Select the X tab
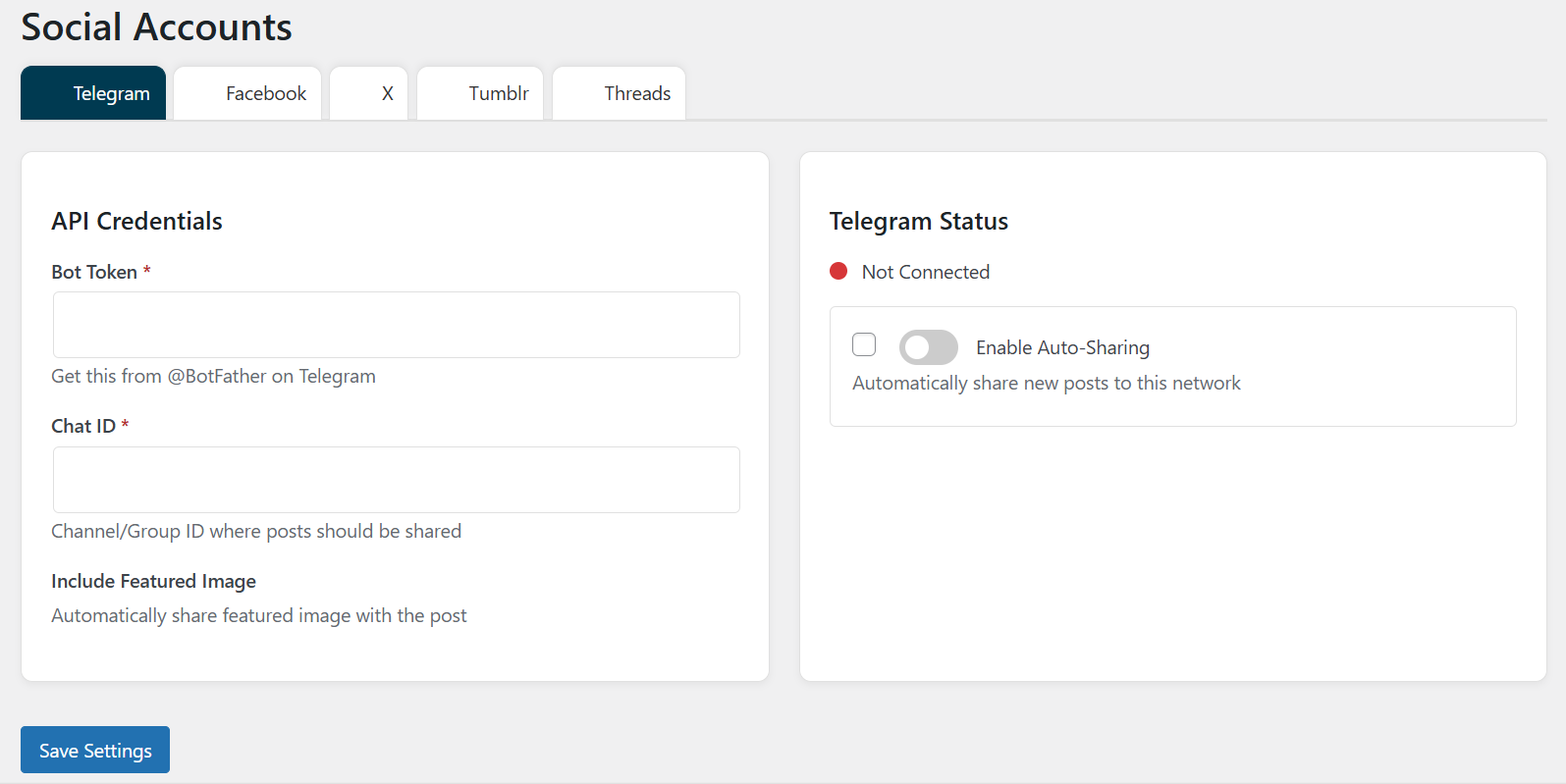The height and width of the screenshot is (784, 1566). [x=368, y=93]
